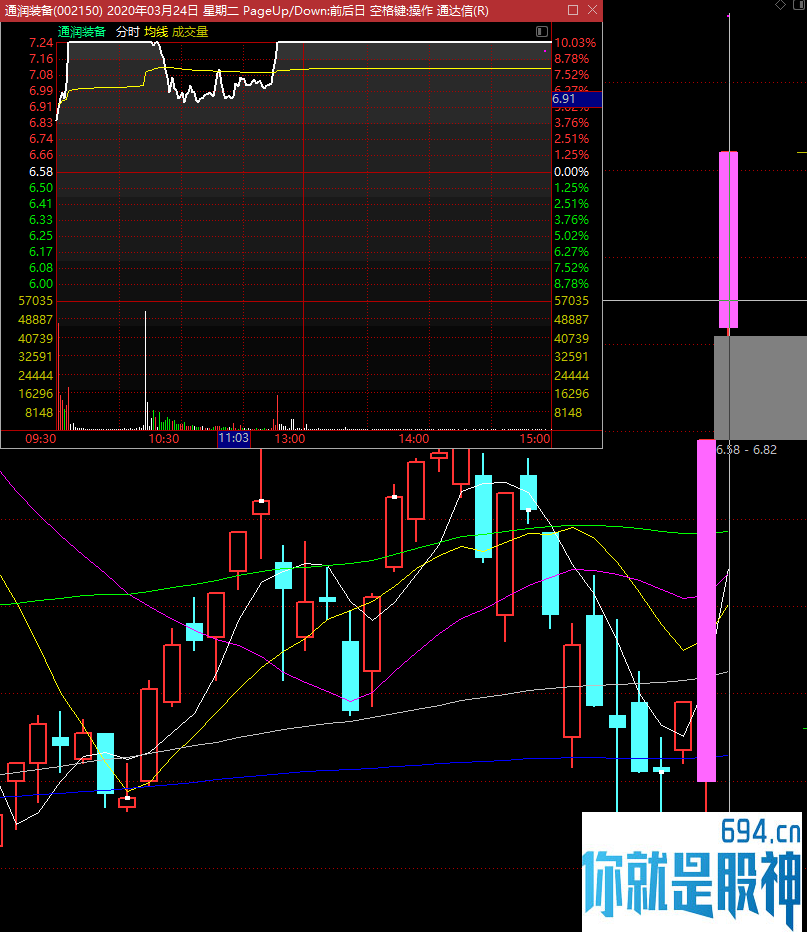
Task: Click the white 6.58 previous-close price label
Action: pos(41,172)
